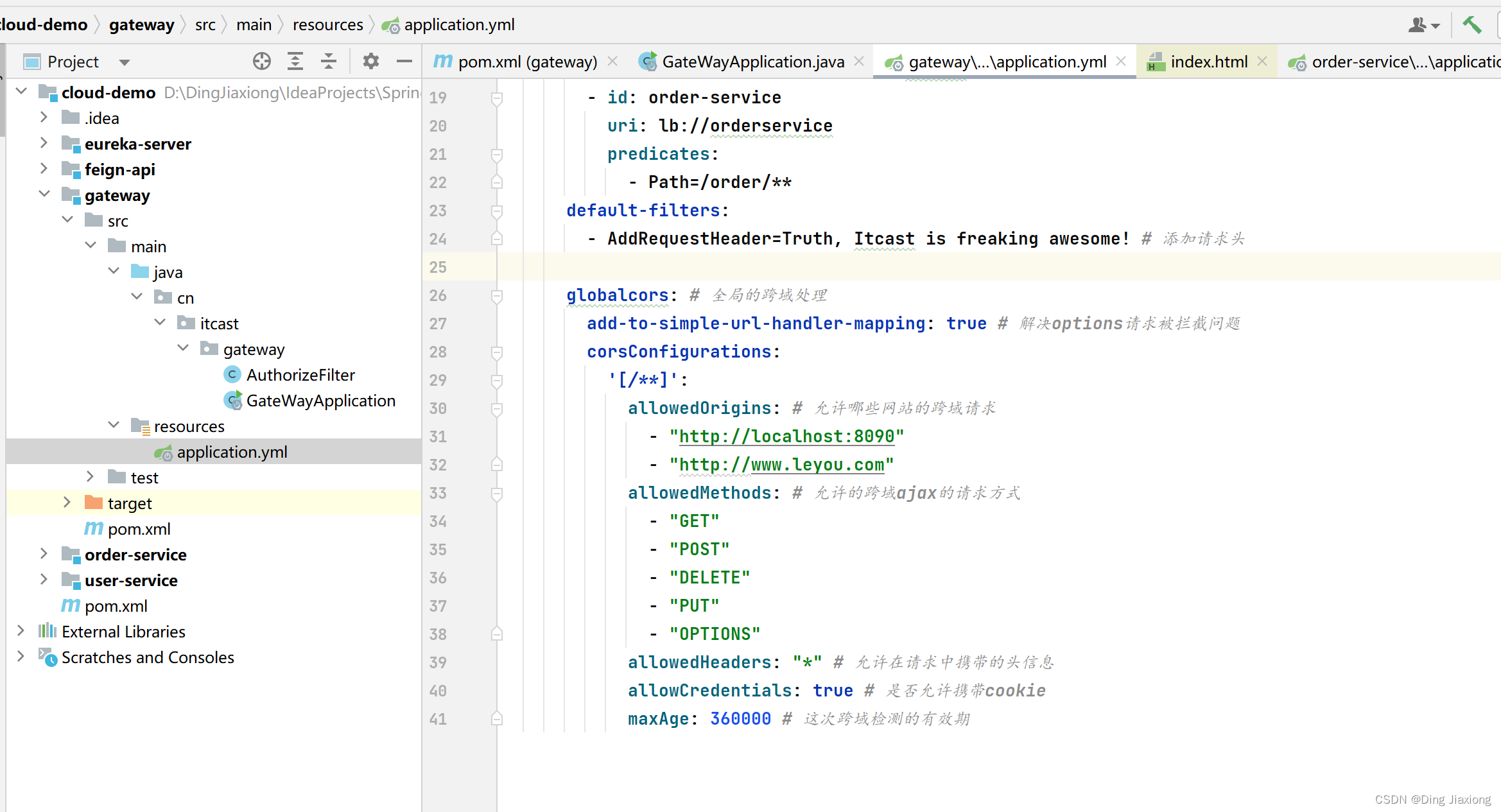Screen dimensions: 1501x812
Task: Toggle code fold marker on line 26
Action: [x=496, y=296]
